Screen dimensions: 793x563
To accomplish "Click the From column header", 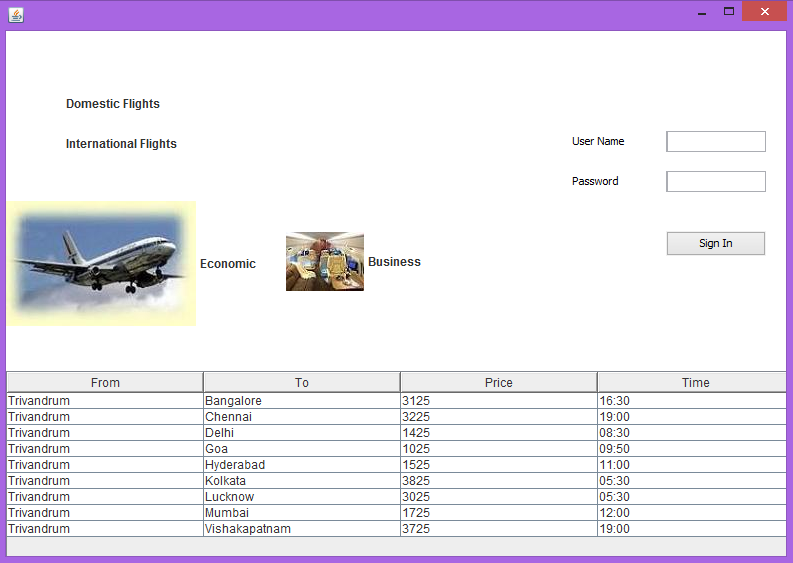I will tap(105, 382).
